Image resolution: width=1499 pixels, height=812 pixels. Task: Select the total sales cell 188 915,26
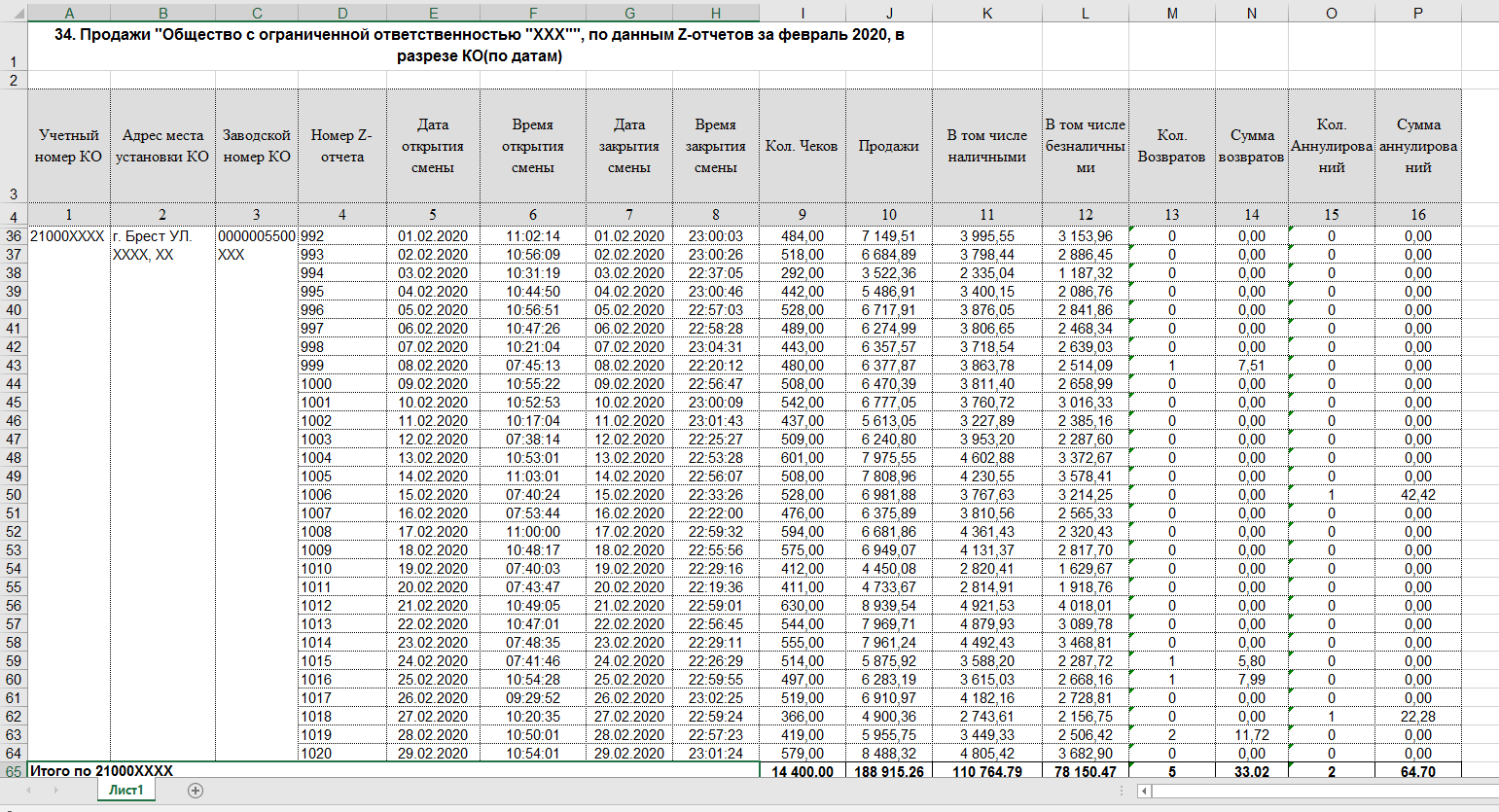coord(889,771)
